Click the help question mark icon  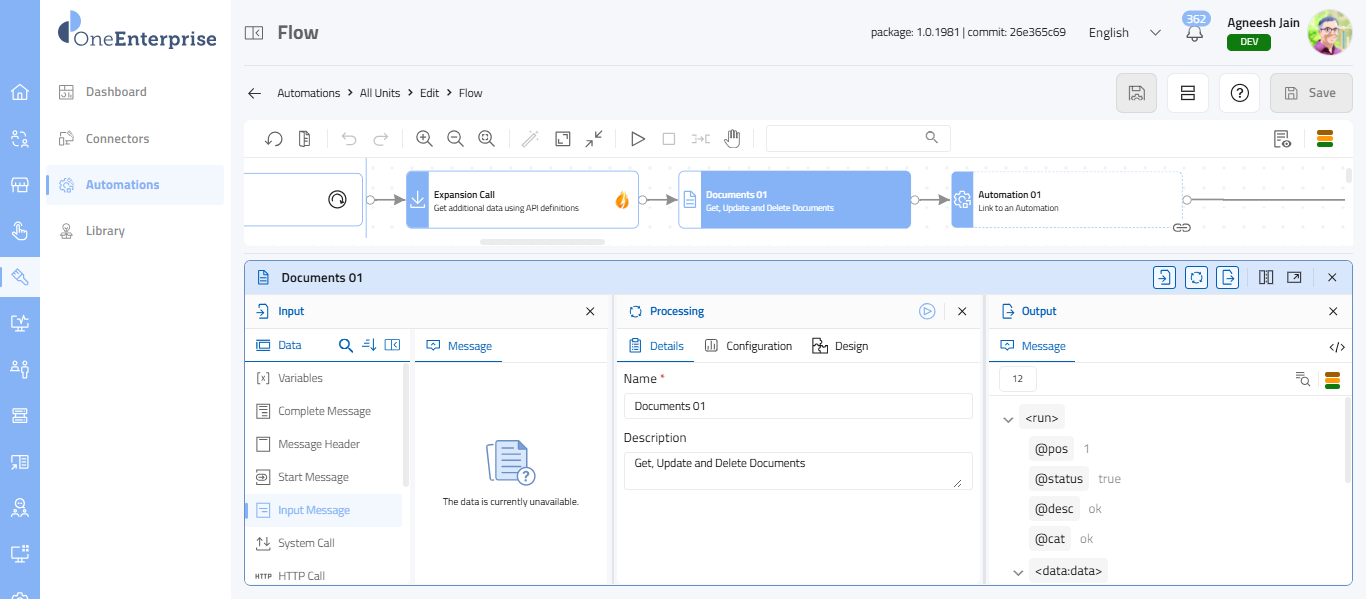point(1239,93)
